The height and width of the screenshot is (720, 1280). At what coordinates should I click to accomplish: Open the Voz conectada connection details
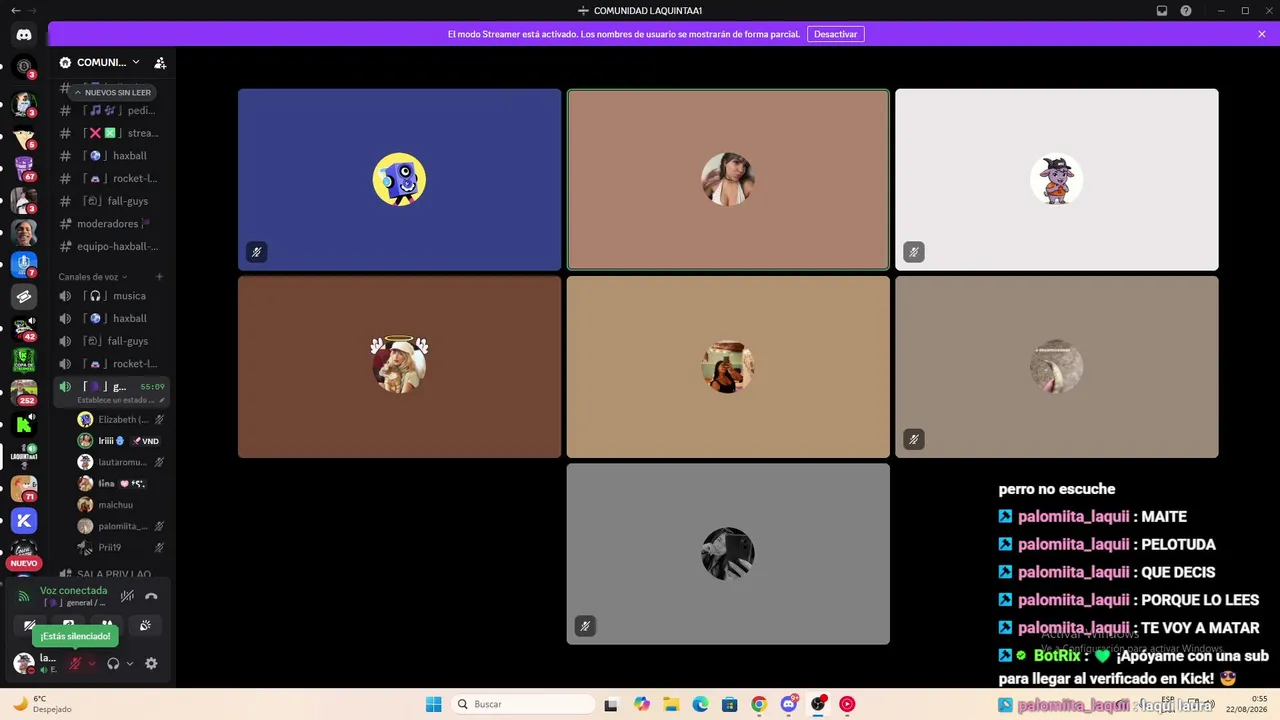73,591
